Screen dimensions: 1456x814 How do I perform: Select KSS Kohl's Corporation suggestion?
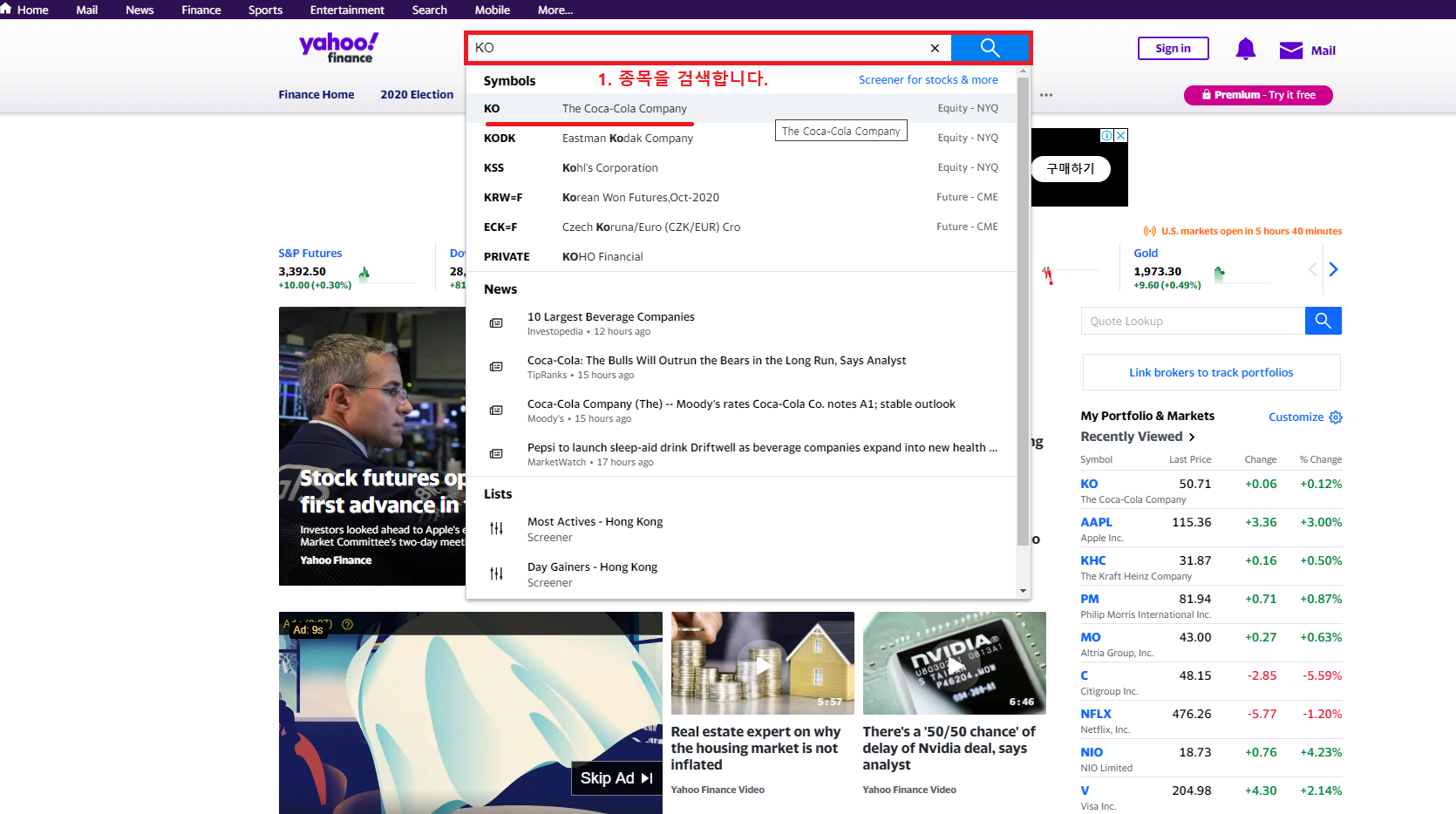(x=741, y=167)
